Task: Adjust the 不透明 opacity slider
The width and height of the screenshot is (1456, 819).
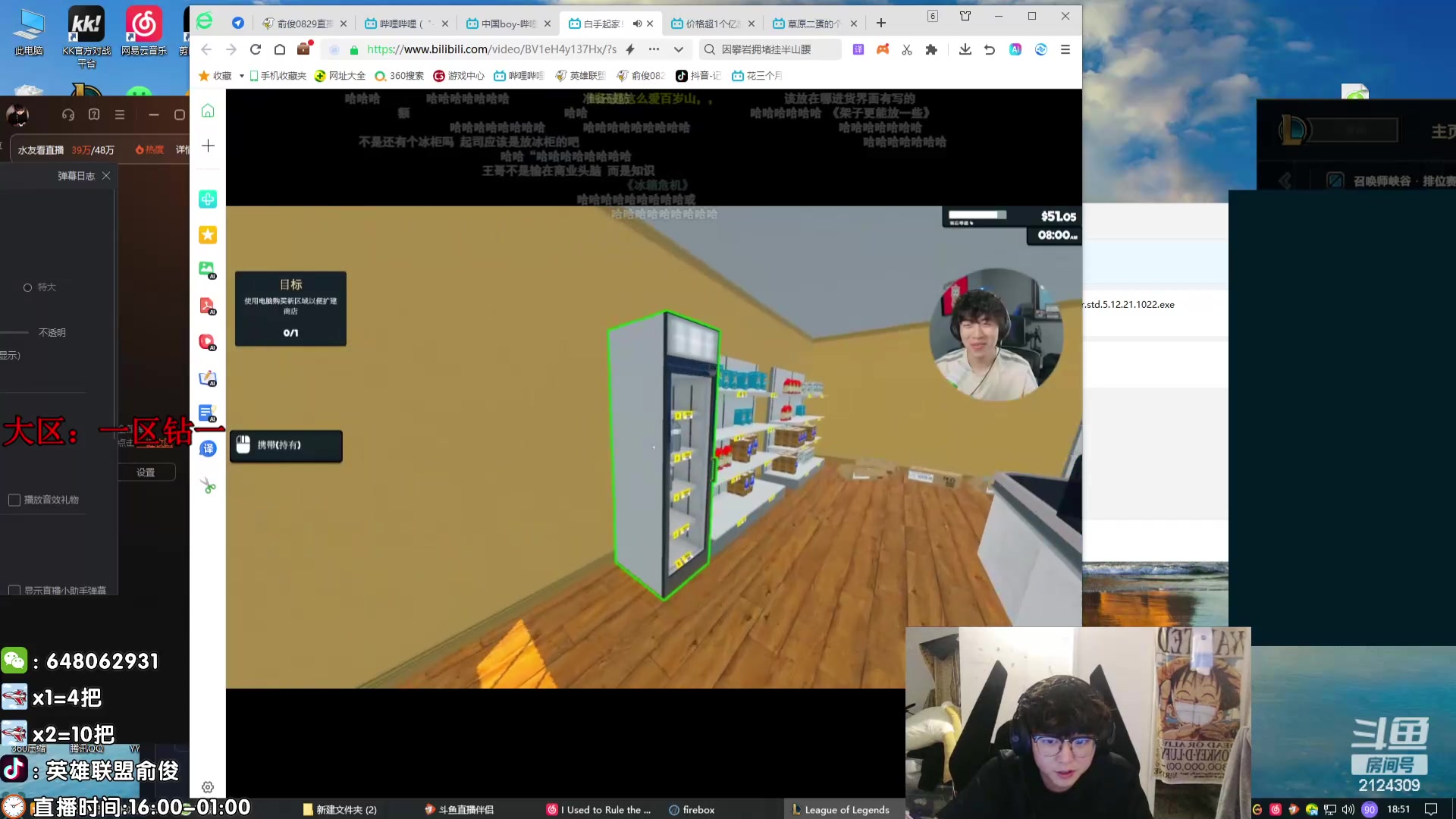Action: (15, 332)
